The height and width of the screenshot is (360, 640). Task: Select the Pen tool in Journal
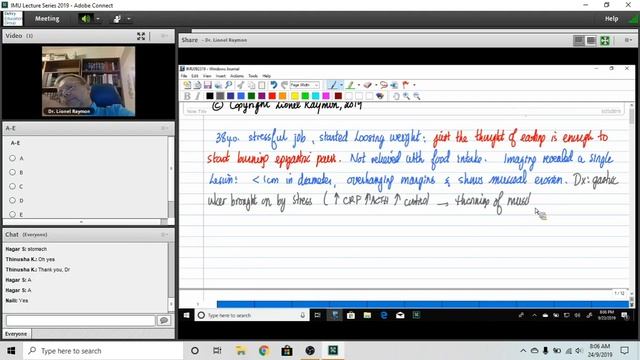point(333,85)
